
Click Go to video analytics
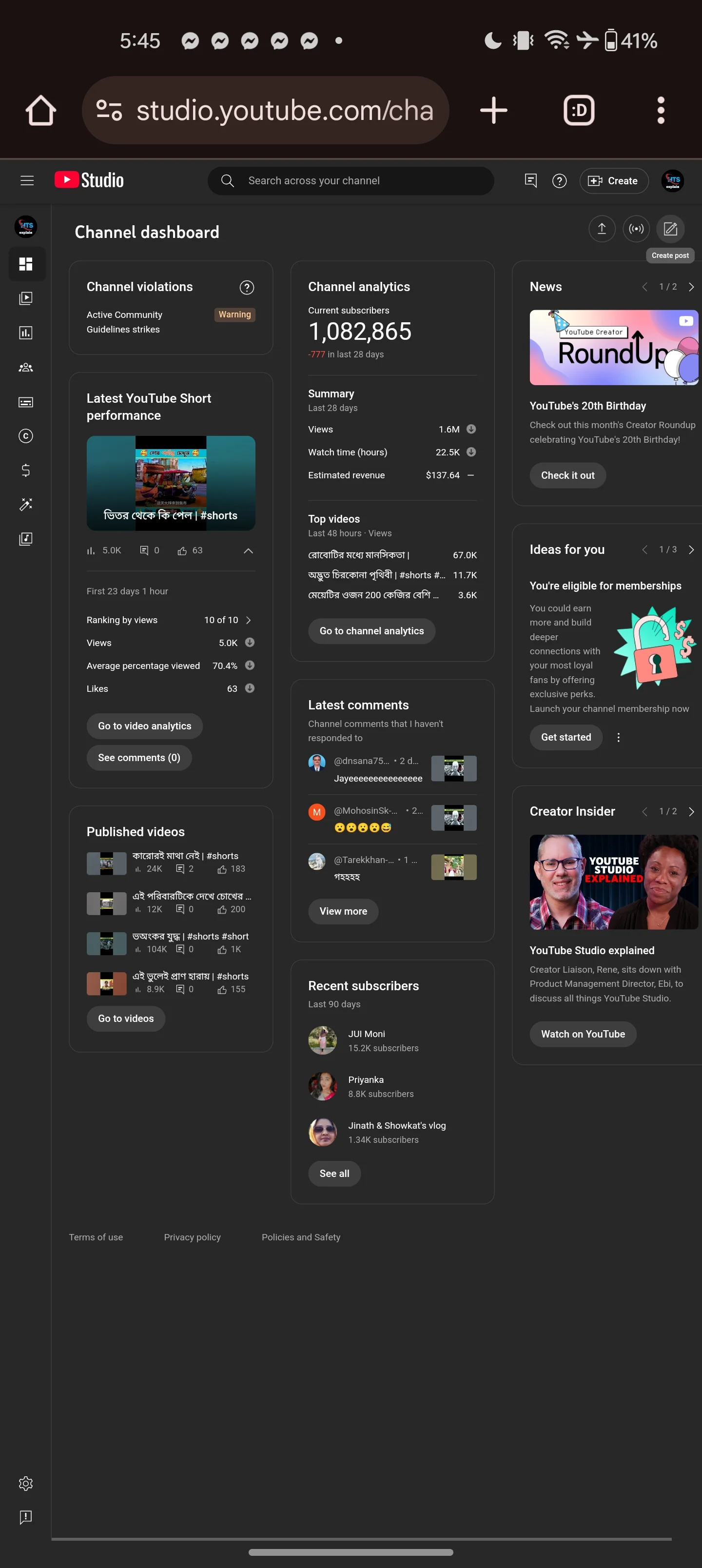(144, 726)
